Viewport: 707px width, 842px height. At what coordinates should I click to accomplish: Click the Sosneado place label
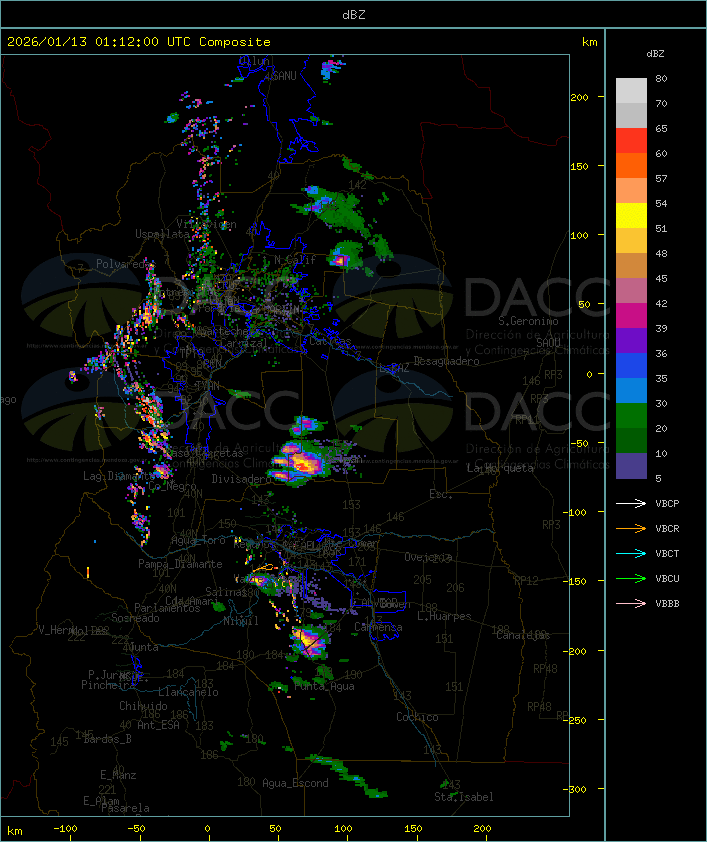coord(135,618)
